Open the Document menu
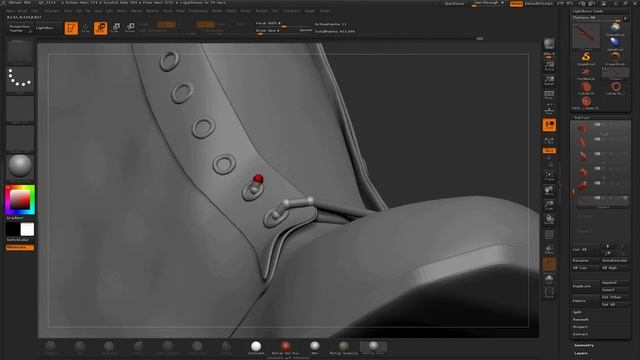 click(x=51, y=11)
